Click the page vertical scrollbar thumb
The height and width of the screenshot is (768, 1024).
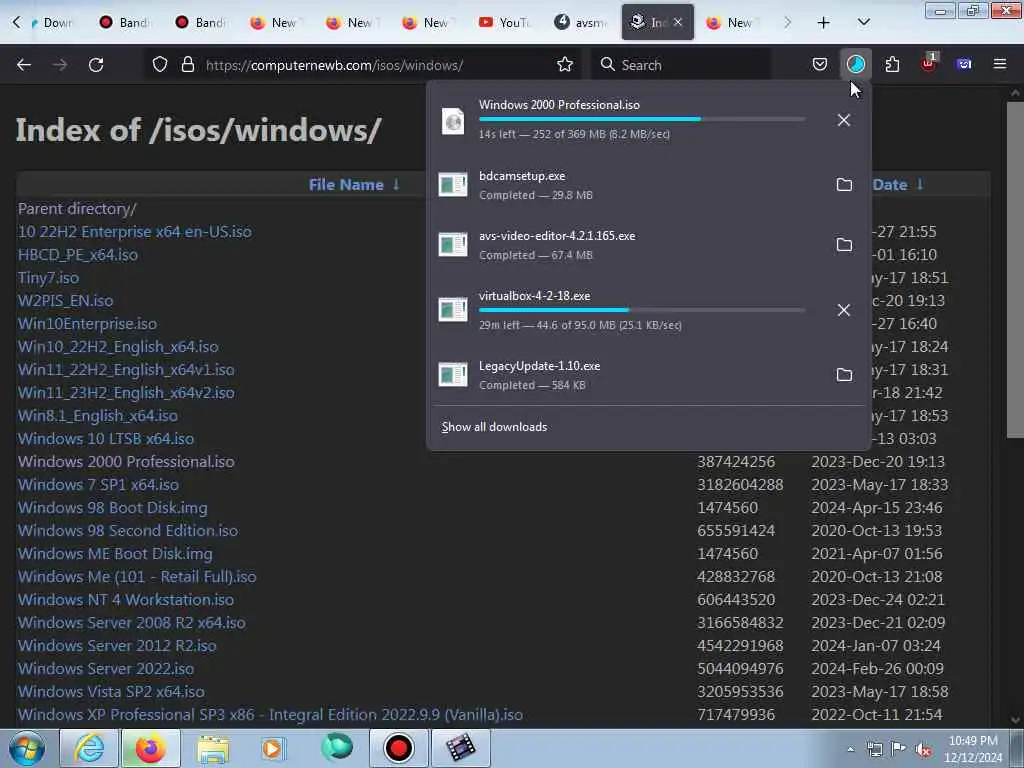pyautogui.click(x=1015, y=269)
